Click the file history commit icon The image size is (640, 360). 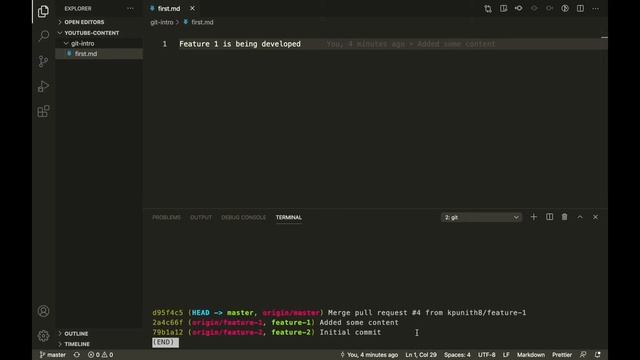pyautogui.click(x=519, y=9)
